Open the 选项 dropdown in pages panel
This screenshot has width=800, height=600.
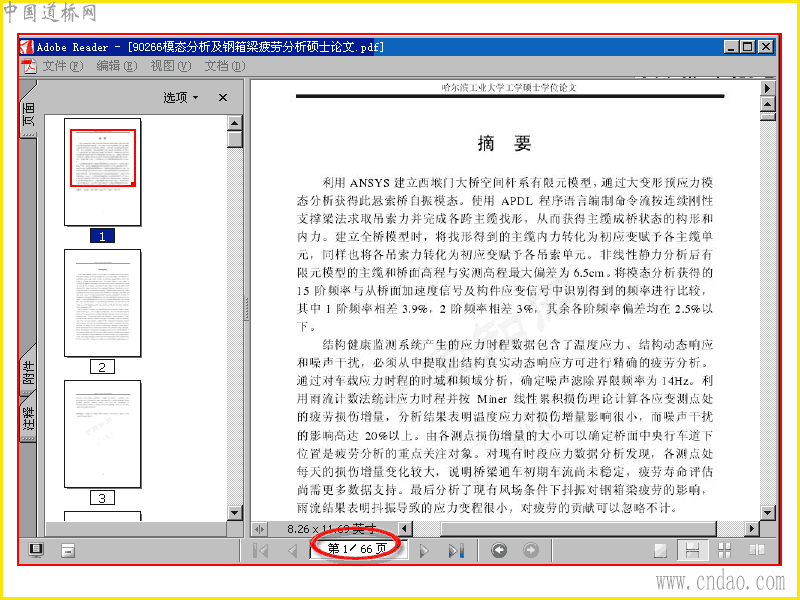click(181, 97)
